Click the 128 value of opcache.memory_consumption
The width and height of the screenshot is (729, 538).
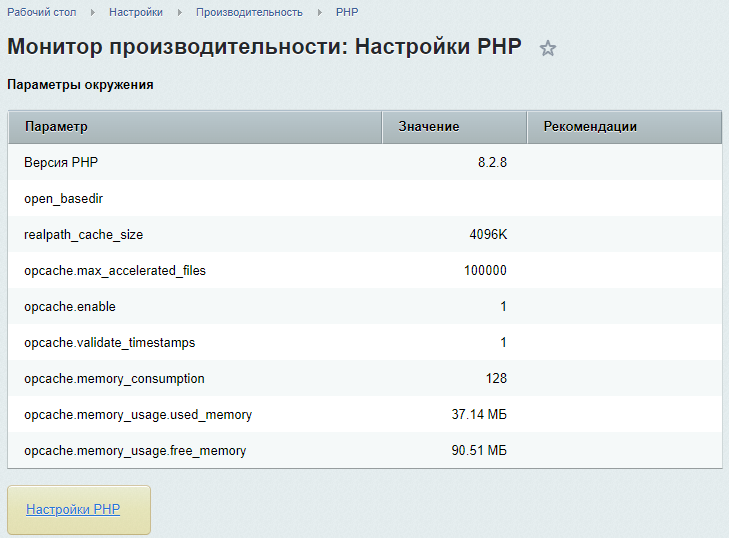pos(496,379)
